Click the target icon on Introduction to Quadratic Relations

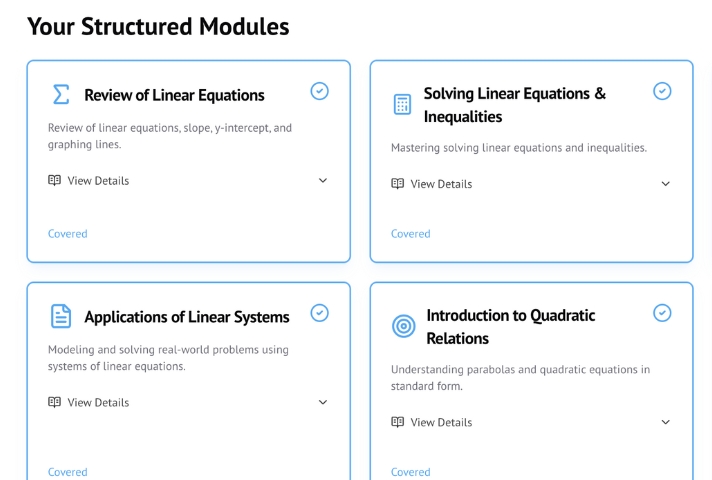click(403, 326)
